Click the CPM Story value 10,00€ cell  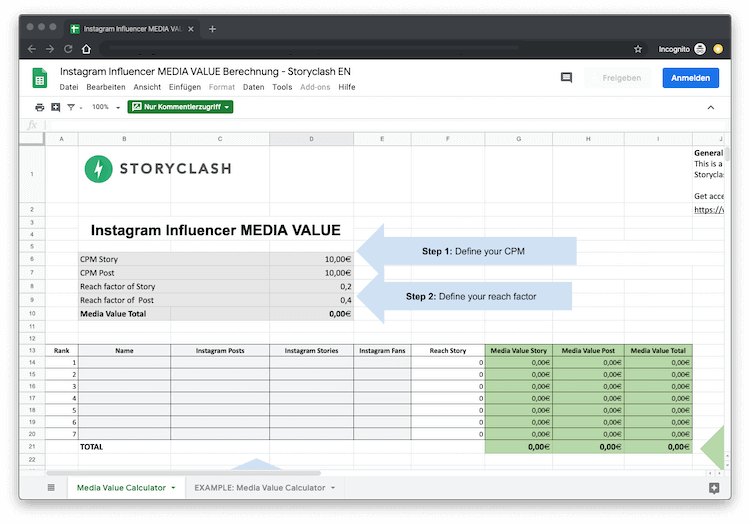[x=311, y=259]
